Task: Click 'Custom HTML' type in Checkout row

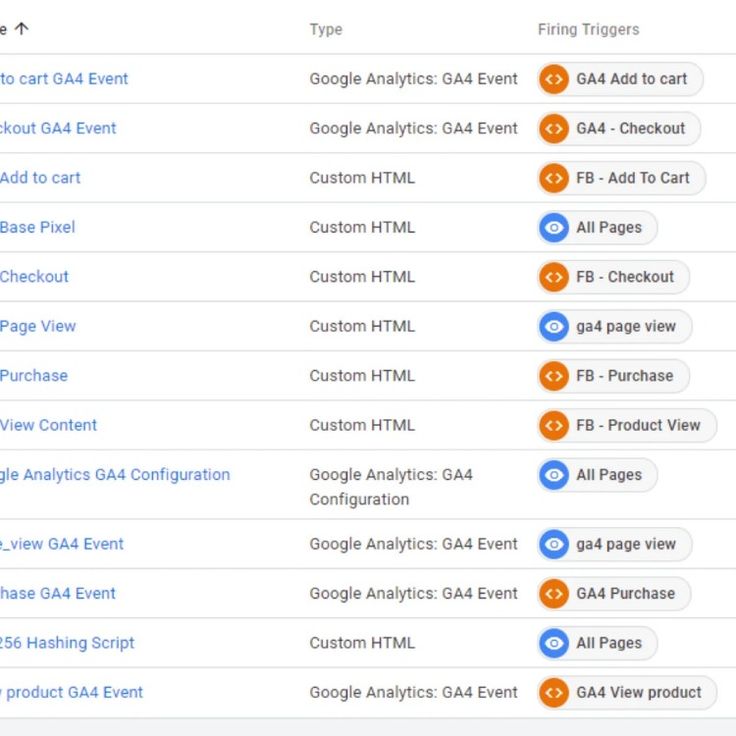Action: coord(362,277)
